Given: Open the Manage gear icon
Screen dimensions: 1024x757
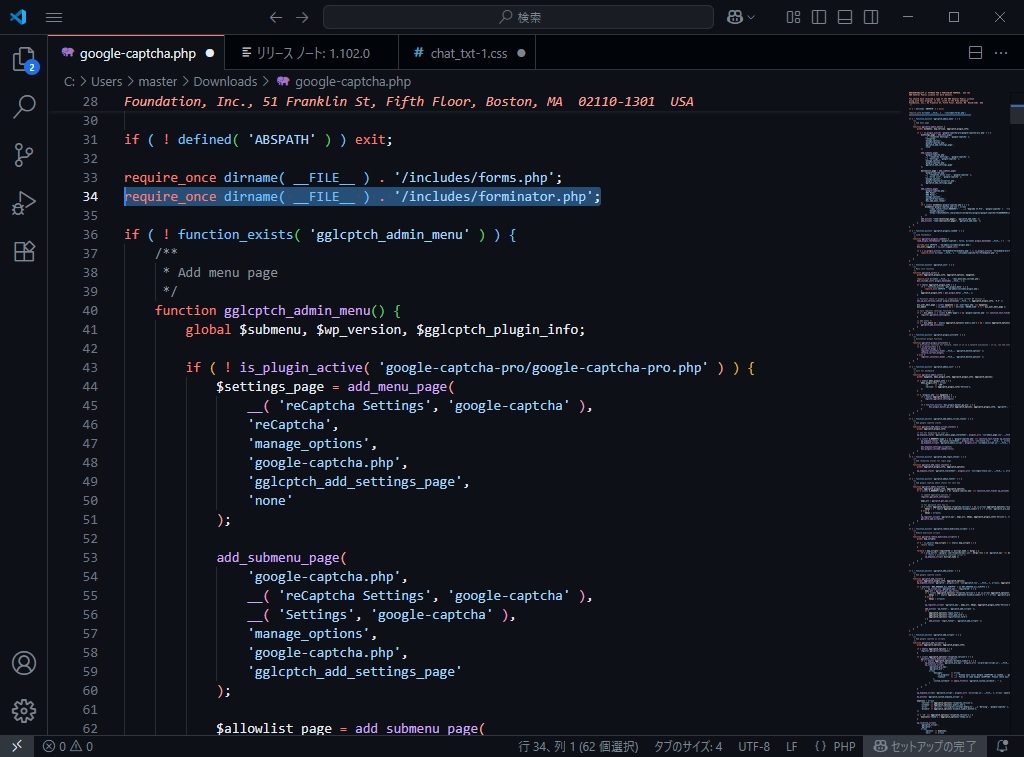Looking at the screenshot, I should click(x=24, y=711).
